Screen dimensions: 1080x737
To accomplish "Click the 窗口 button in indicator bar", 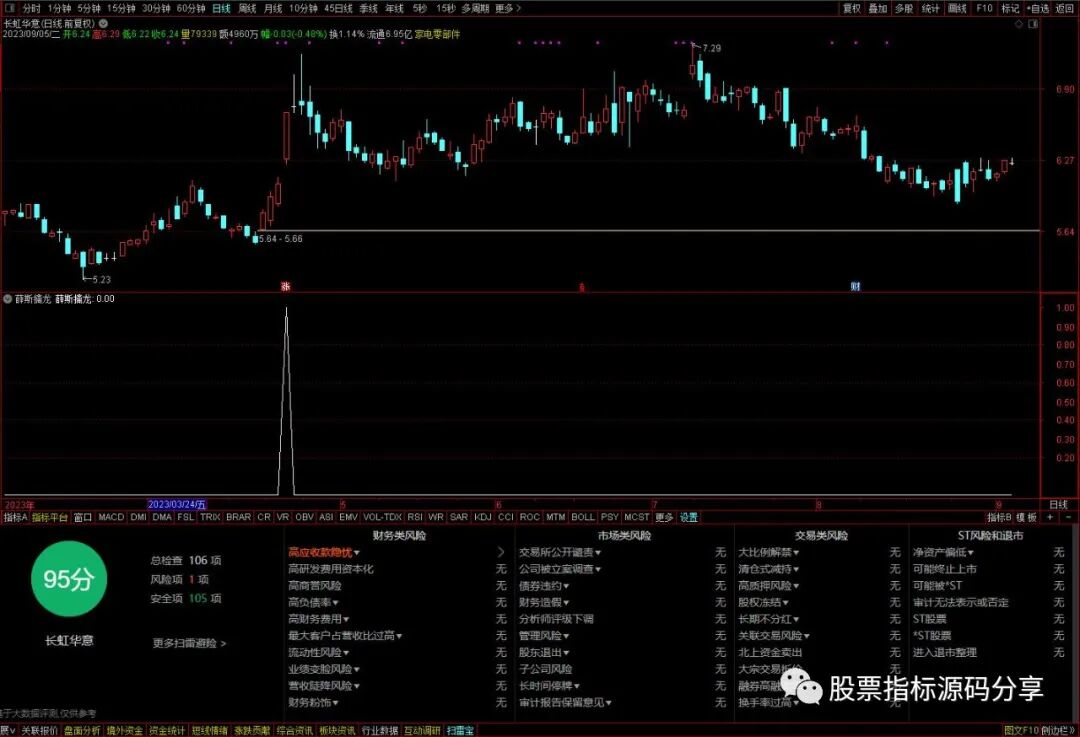I will coord(83,517).
